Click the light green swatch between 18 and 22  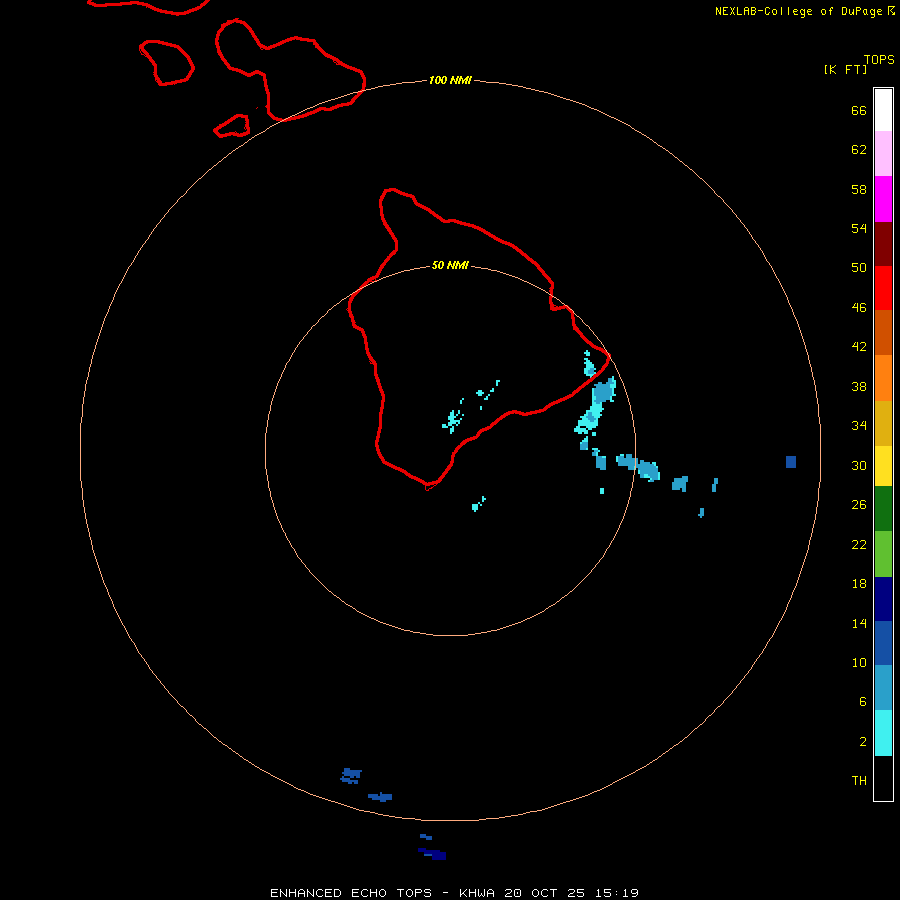883,554
